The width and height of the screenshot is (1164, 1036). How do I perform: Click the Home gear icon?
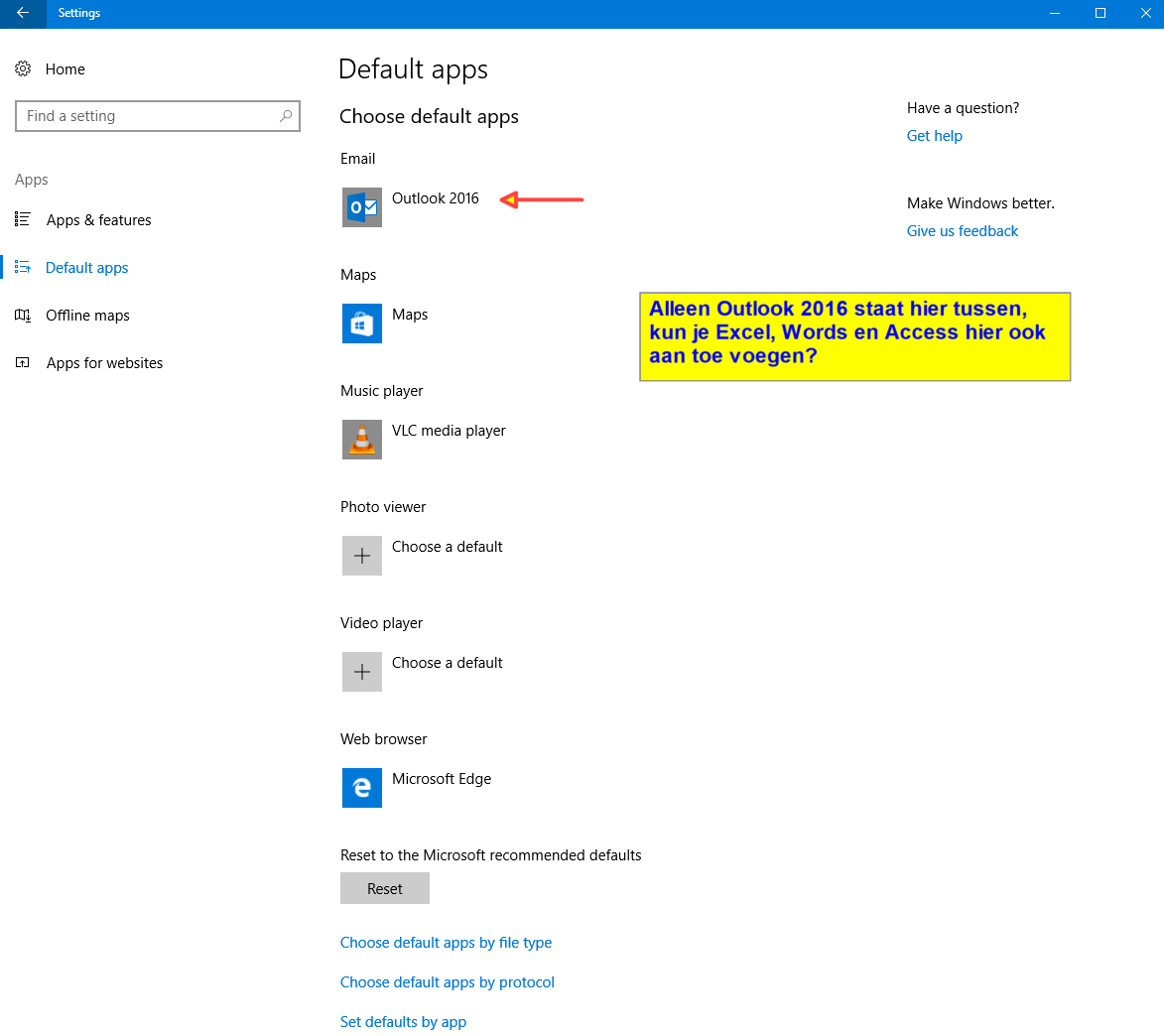[23, 68]
